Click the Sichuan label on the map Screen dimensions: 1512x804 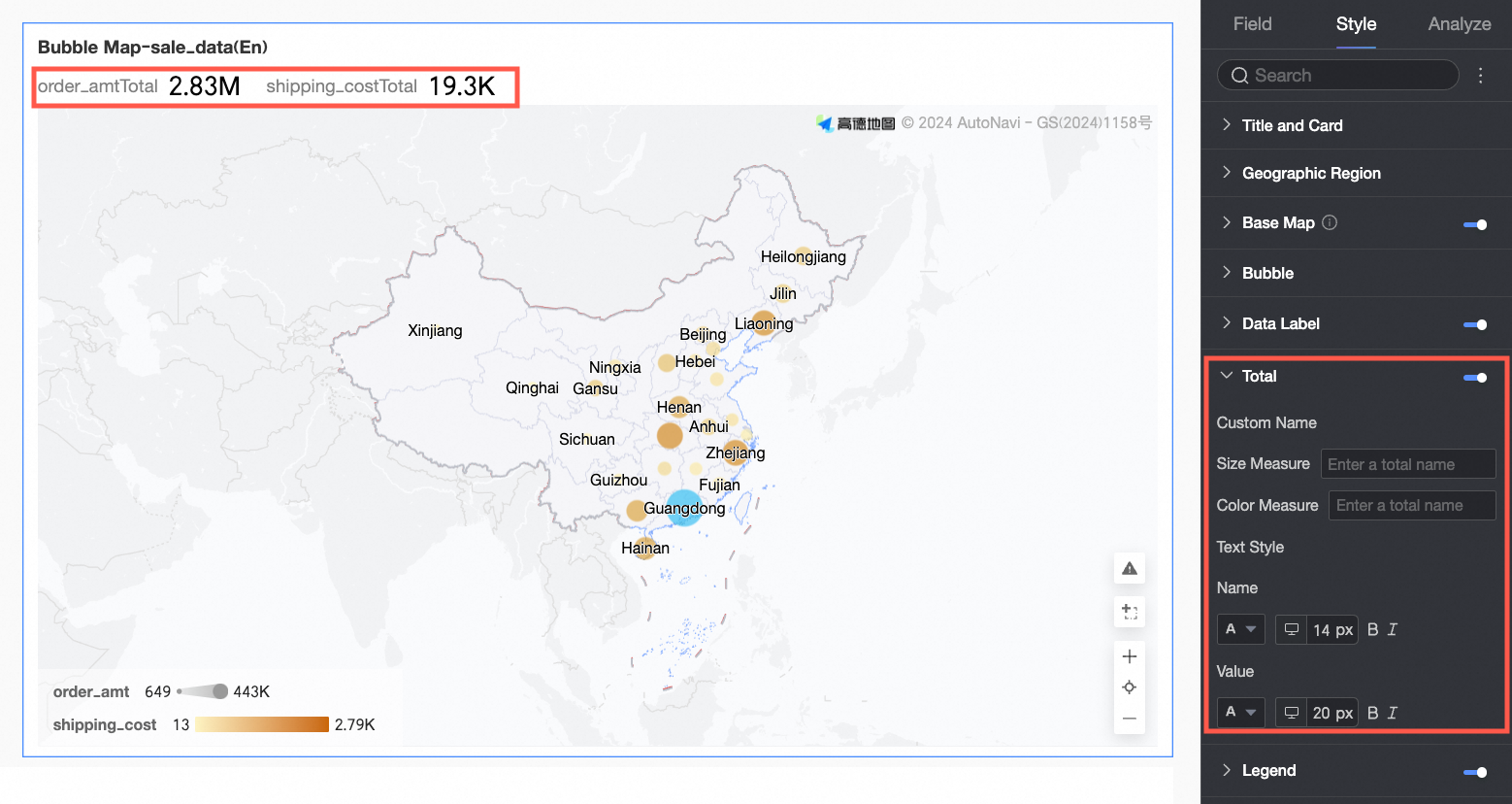coord(587,440)
